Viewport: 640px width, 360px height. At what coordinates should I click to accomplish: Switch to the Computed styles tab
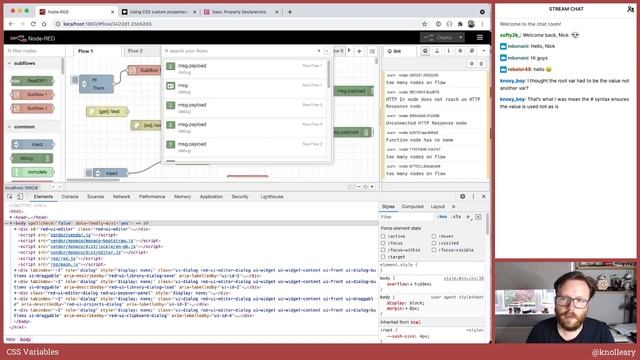pos(412,207)
